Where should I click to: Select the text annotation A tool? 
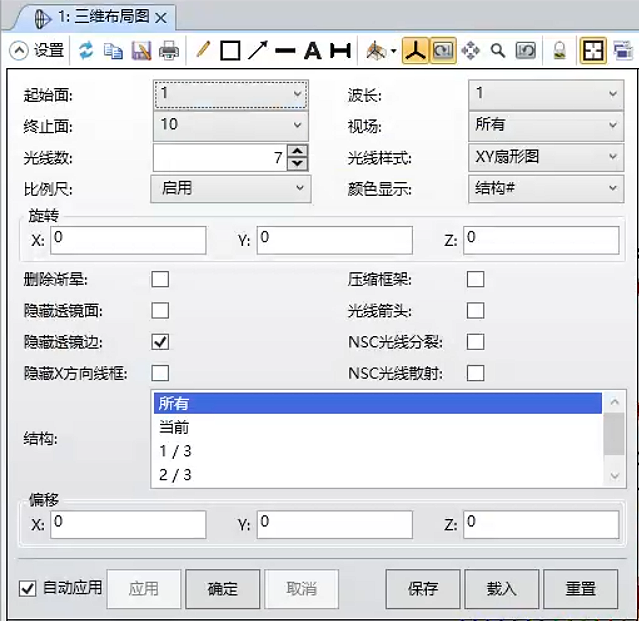click(313, 51)
